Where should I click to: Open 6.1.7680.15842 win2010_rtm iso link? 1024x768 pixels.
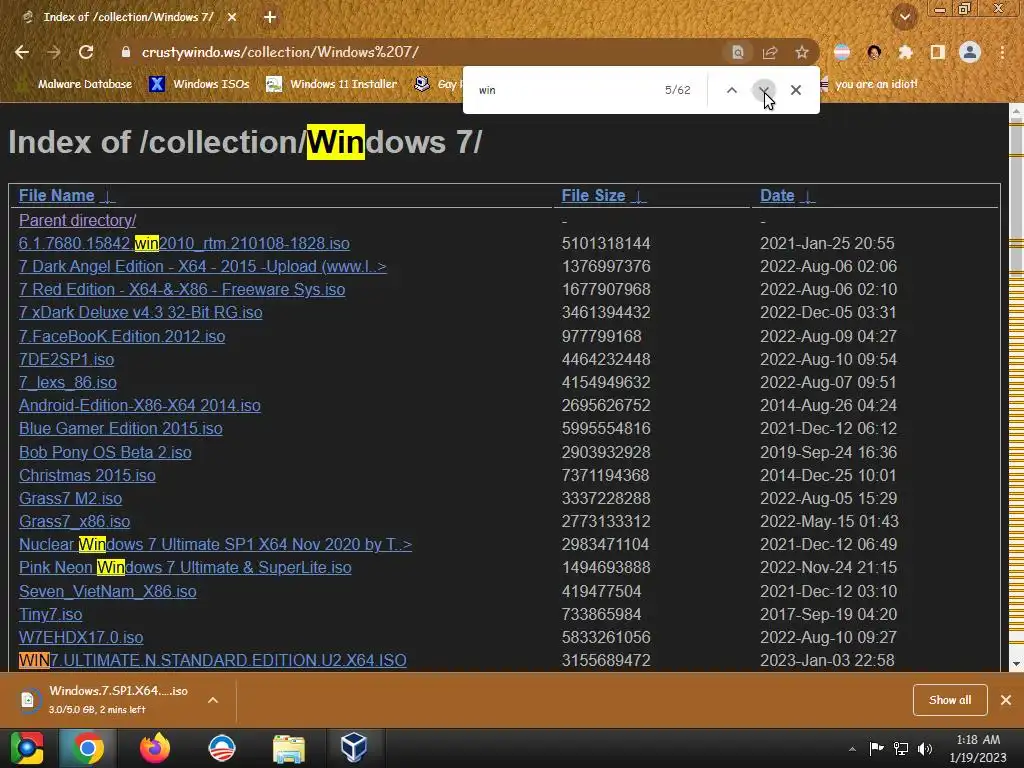[184, 244]
